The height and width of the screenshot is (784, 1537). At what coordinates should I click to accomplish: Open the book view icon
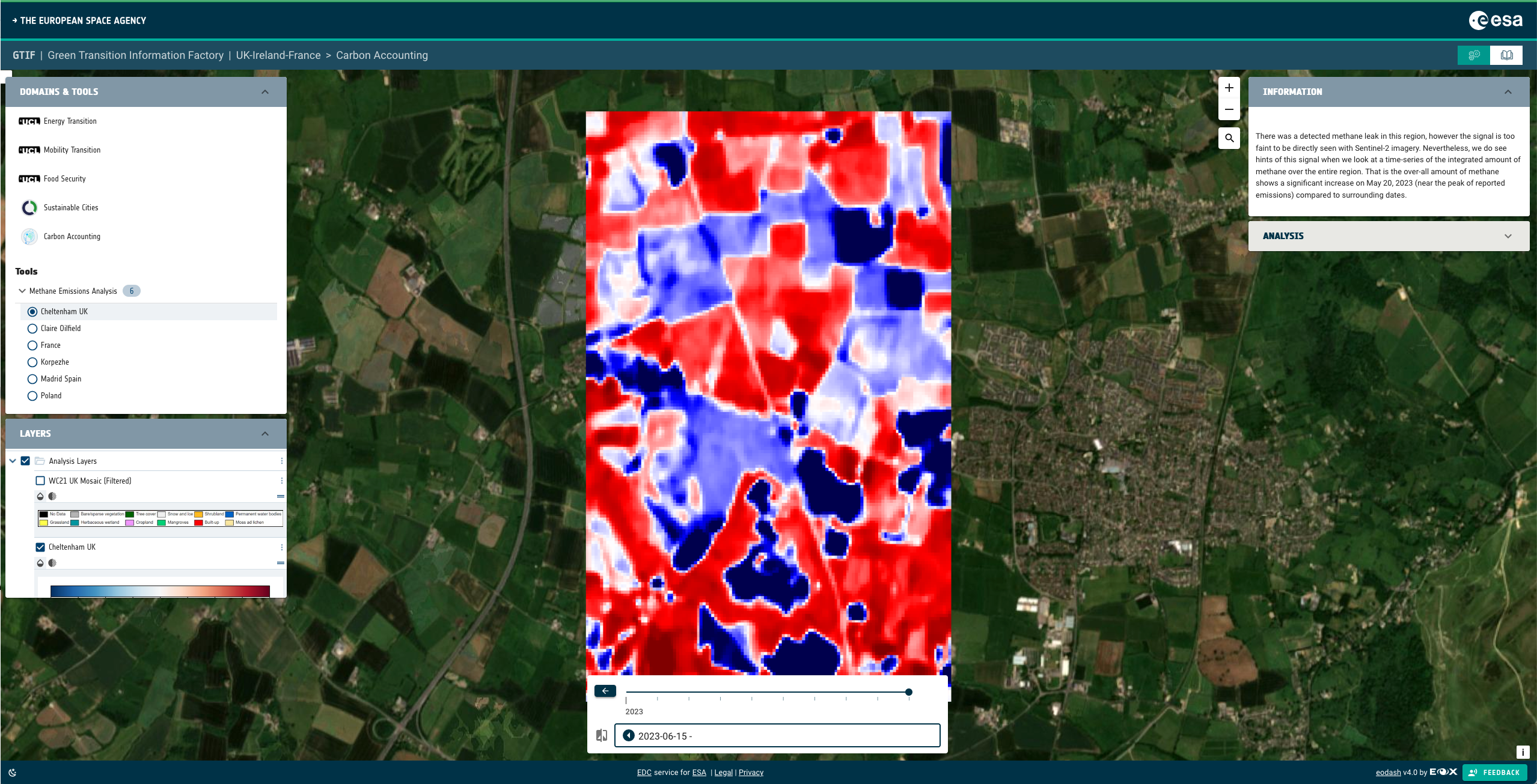pyautogui.click(x=1506, y=55)
